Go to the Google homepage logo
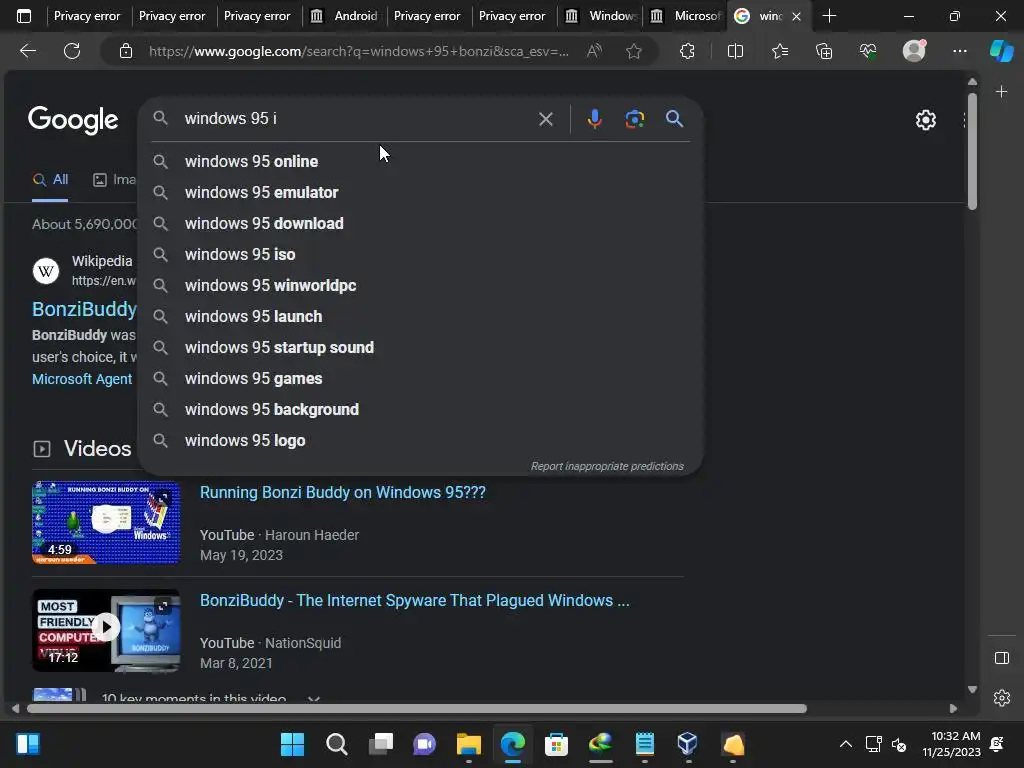This screenshot has height=768, width=1024. coord(72,120)
